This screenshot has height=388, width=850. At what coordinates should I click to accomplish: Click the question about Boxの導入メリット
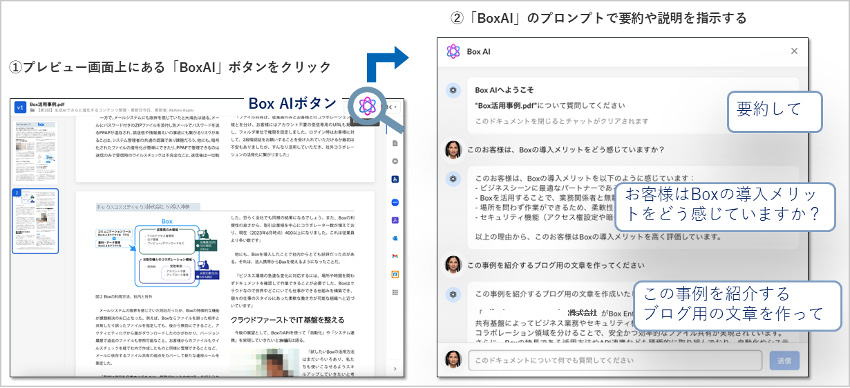click(566, 149)
